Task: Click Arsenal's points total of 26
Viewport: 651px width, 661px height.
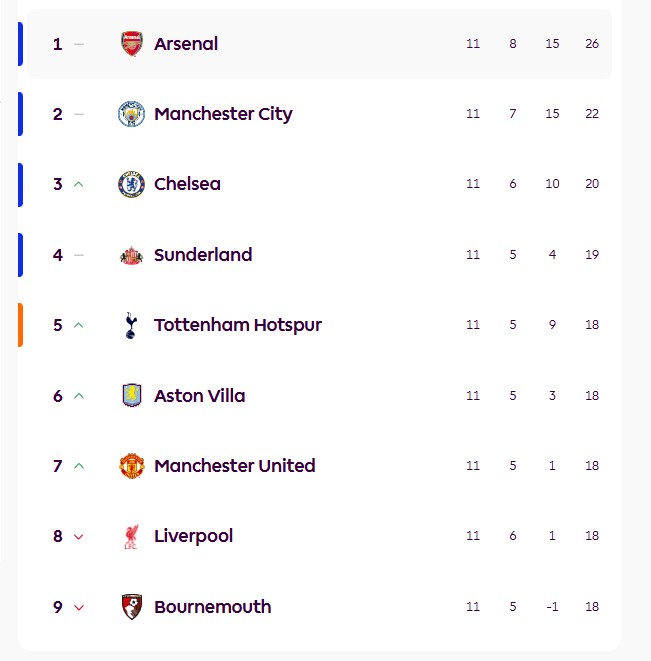Action: click(x=592, y=44)
